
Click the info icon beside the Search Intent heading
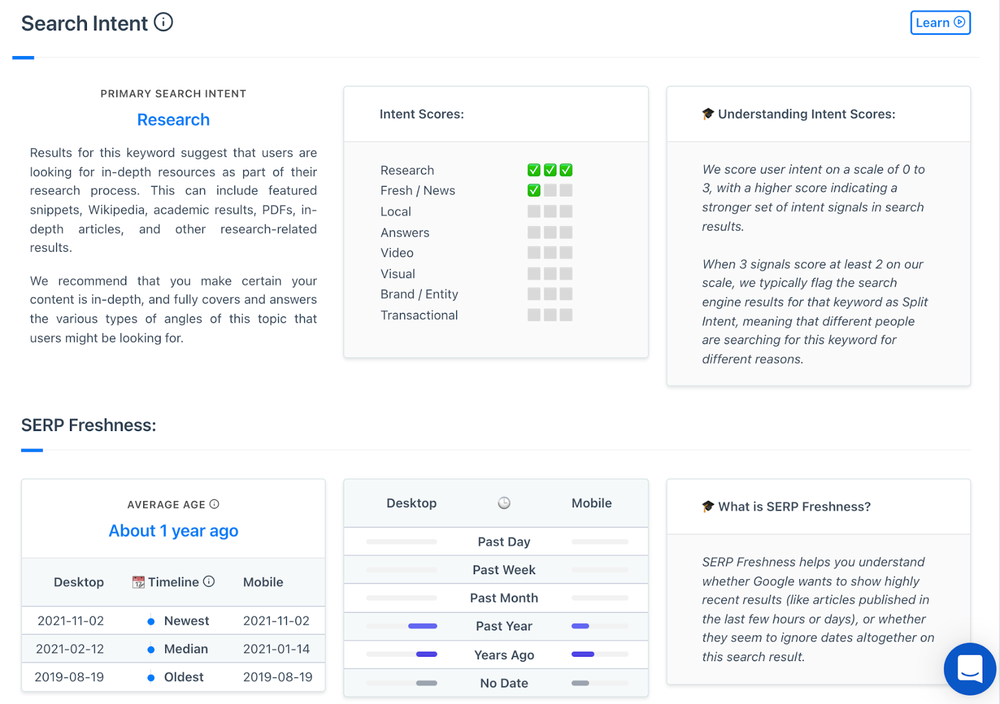click(163, 20)
